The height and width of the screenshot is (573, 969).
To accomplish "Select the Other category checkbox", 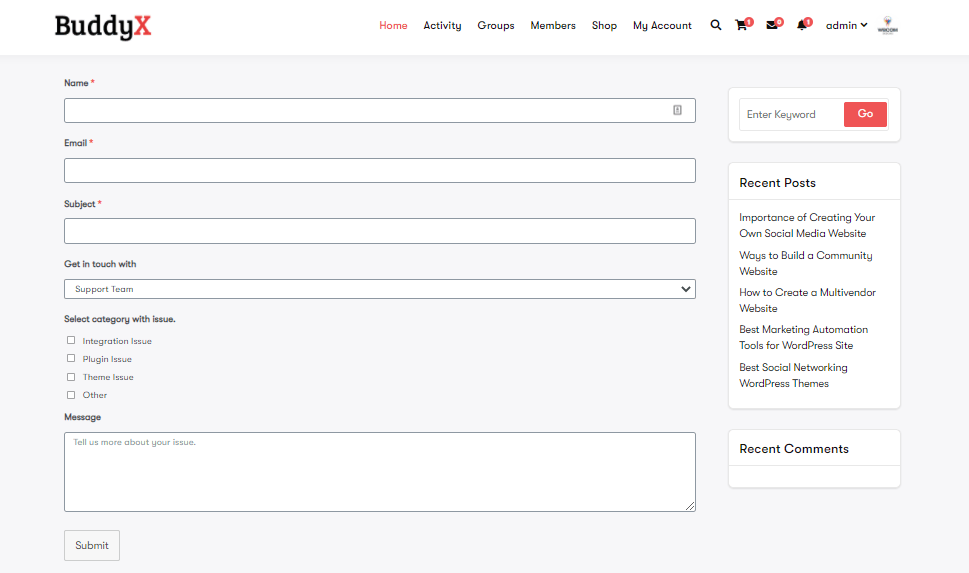I will tap(71, 395).
